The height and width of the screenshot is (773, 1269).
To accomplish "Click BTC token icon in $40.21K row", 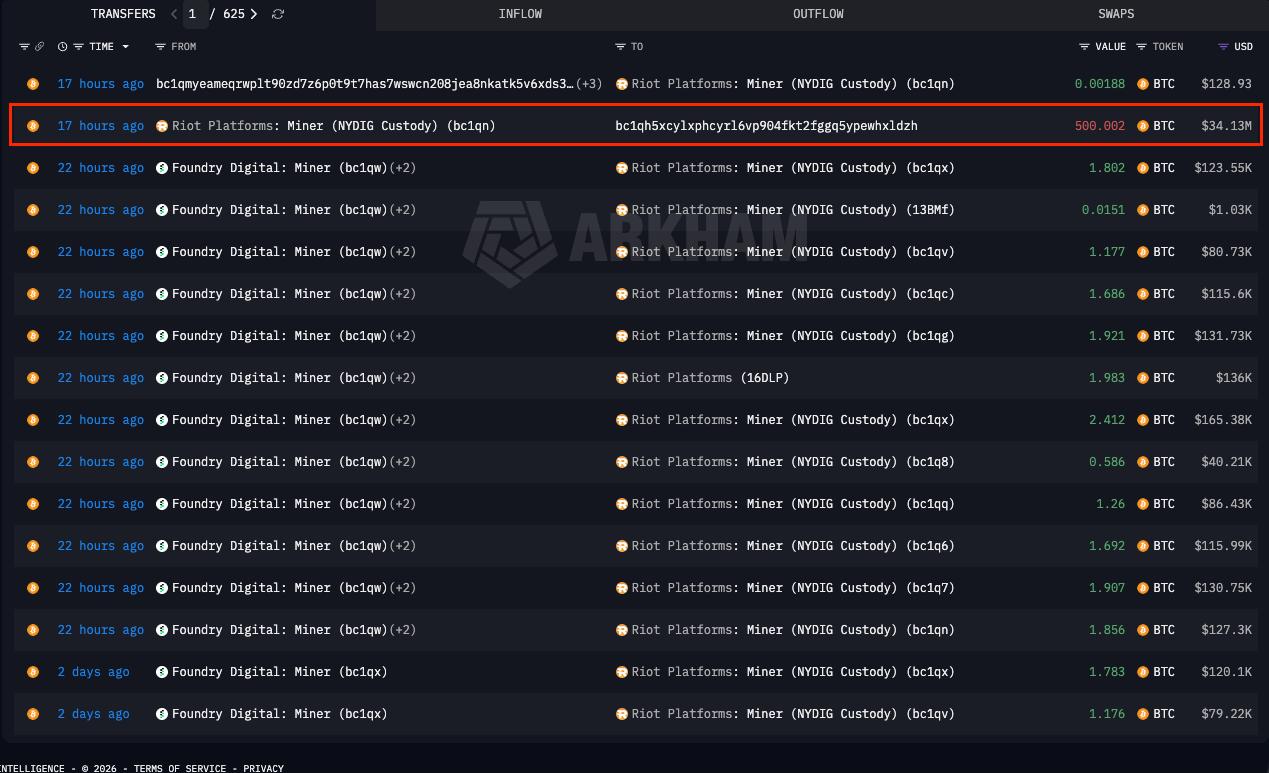I will click(x=1143, y=462).
